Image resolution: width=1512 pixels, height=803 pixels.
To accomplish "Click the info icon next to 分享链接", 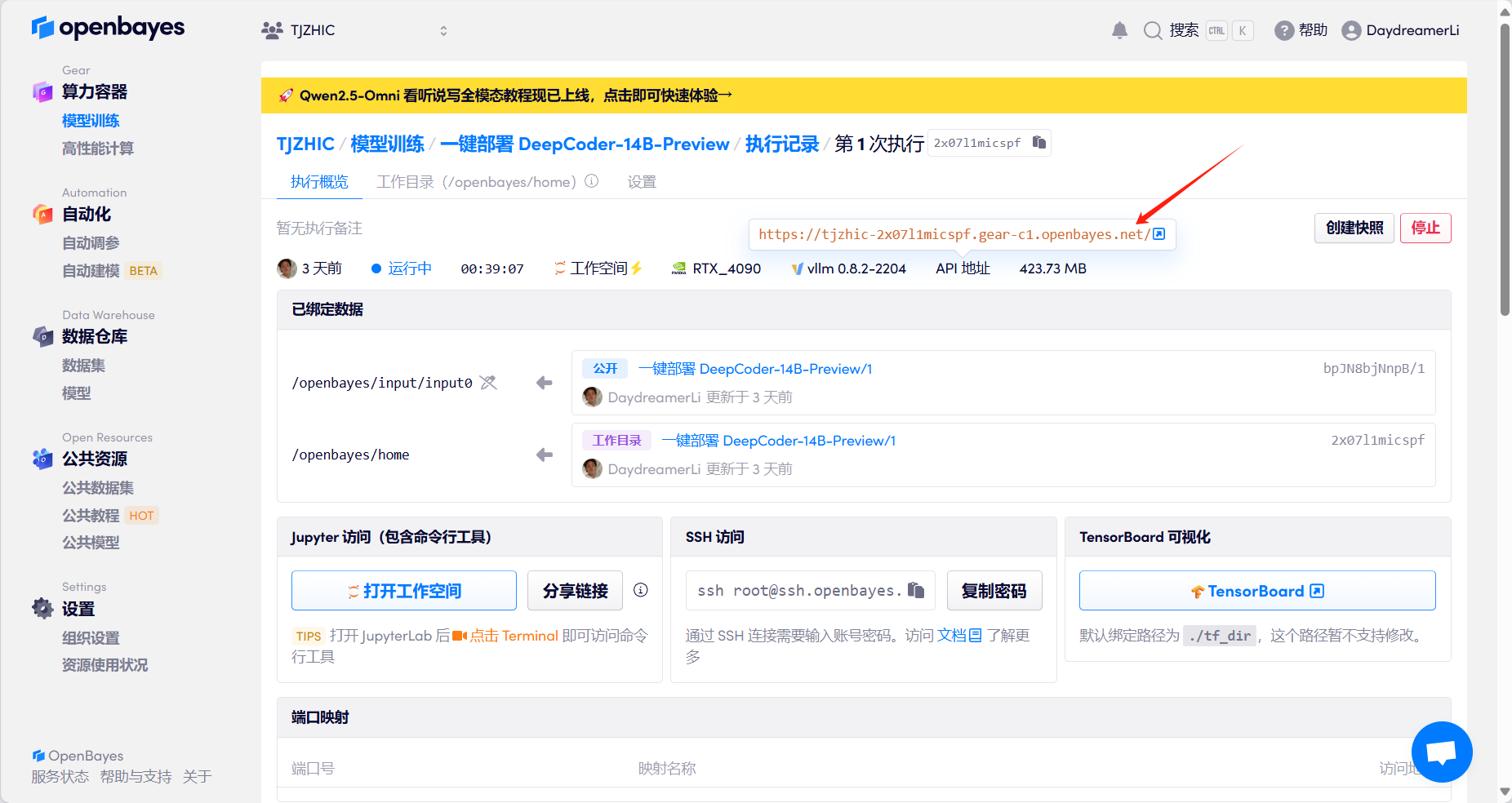I will [641, 590].
